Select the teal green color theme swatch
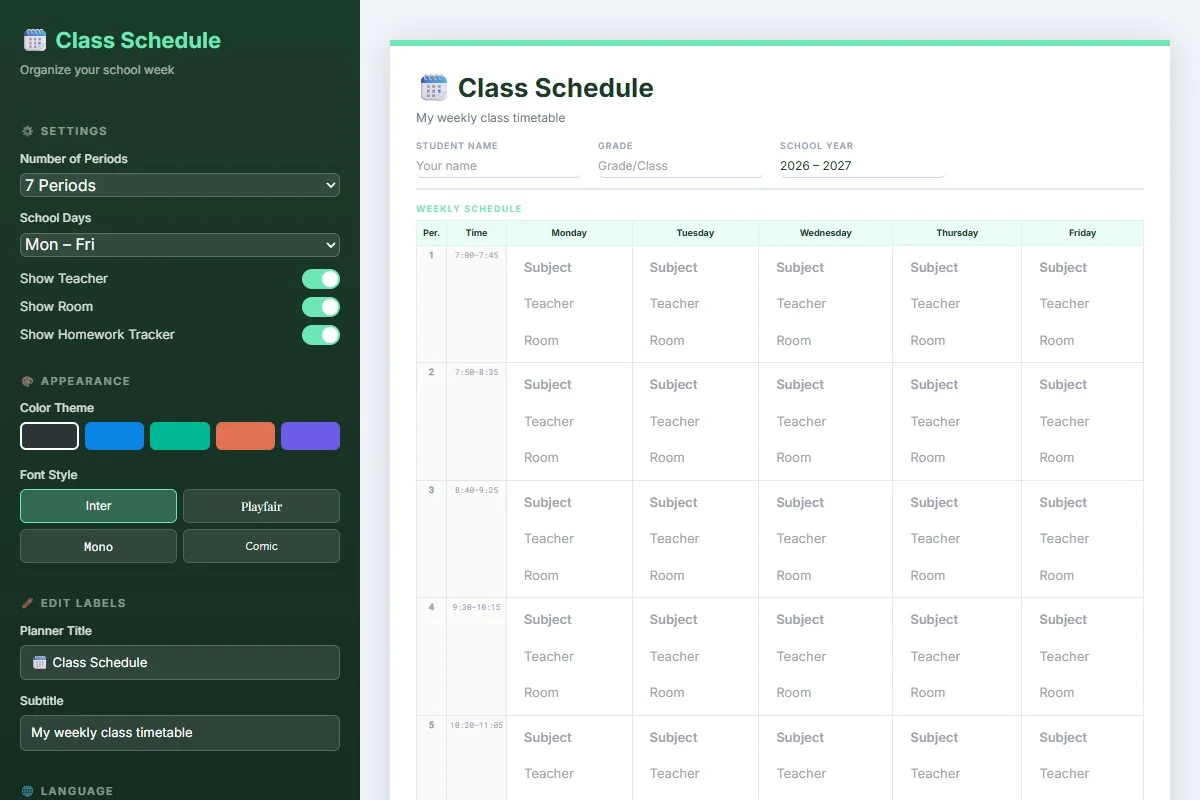 [180, 436]
